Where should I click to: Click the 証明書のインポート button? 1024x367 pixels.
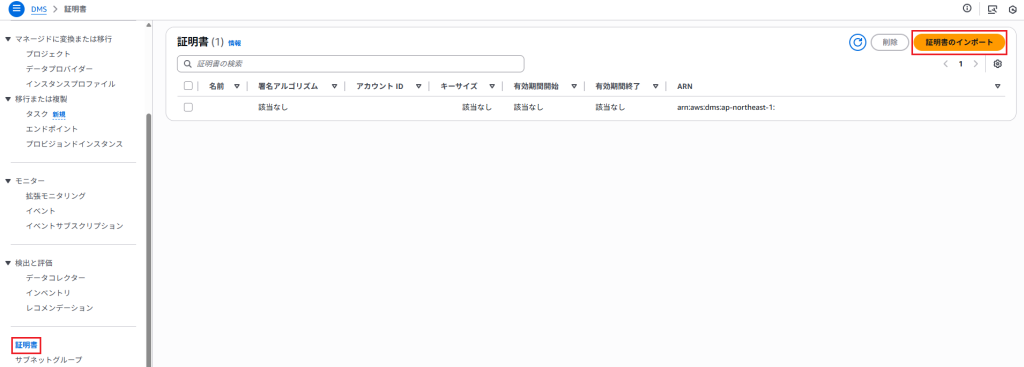tap(959, 42)
